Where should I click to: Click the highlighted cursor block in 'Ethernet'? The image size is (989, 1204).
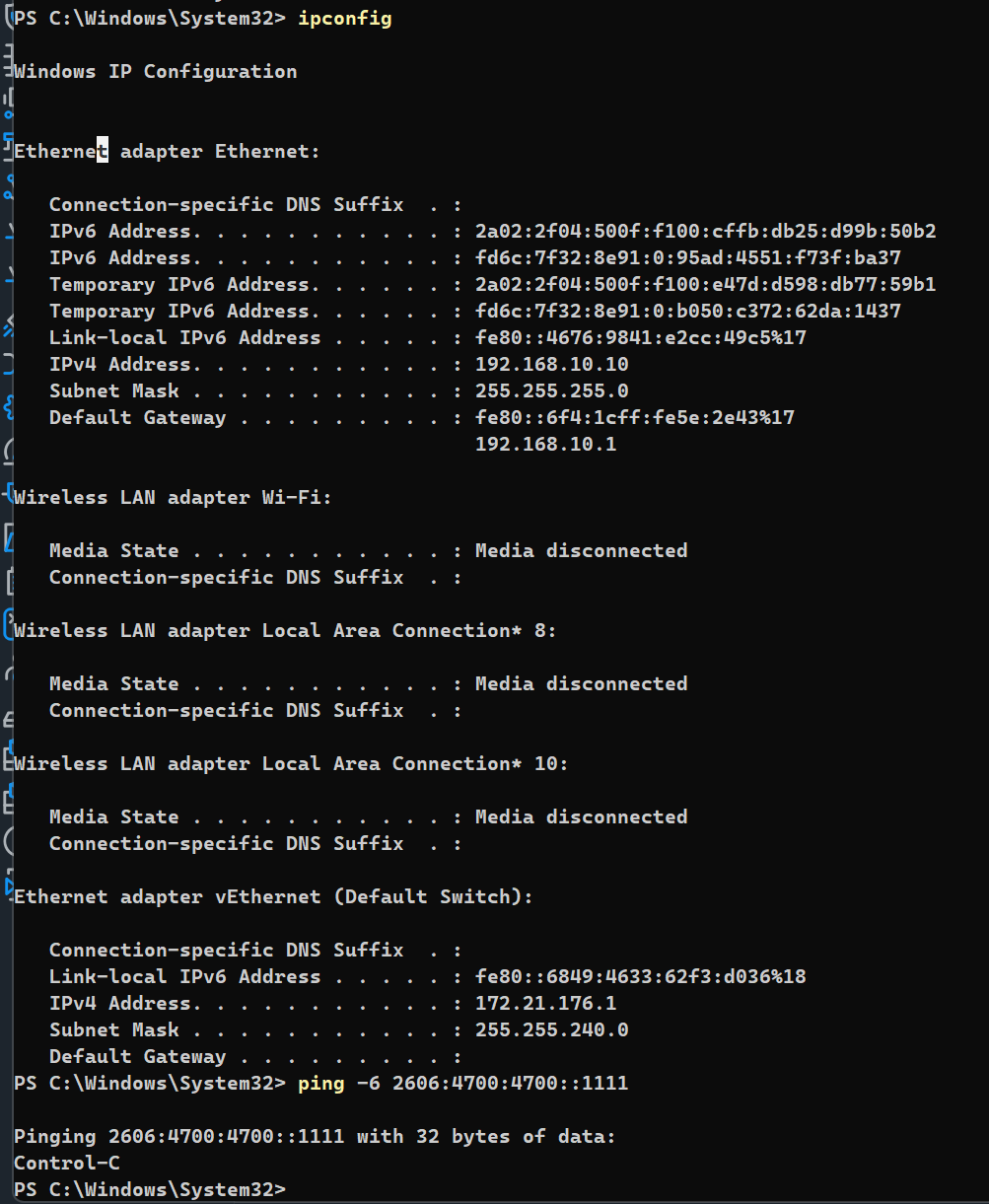(102, 151)
